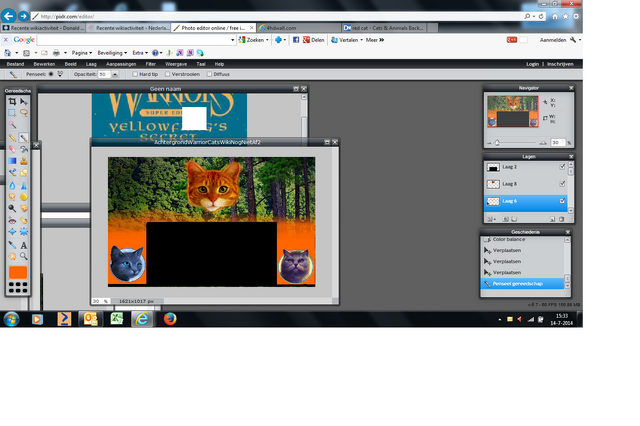The image size is (640, 426).
Task: Select Color balance history entry
Action: pos(523,240)
